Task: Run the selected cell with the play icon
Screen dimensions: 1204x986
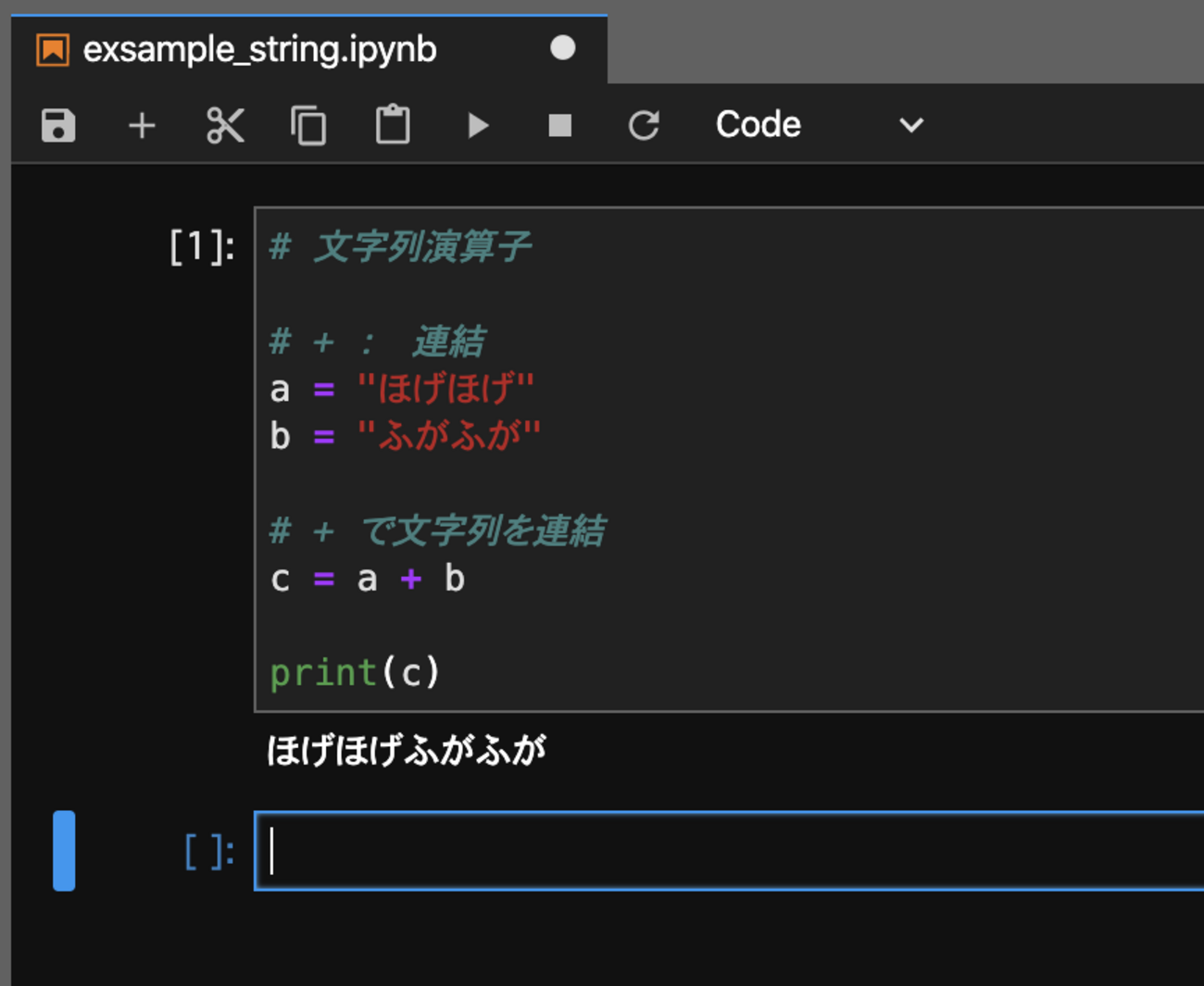Action: 477,125
